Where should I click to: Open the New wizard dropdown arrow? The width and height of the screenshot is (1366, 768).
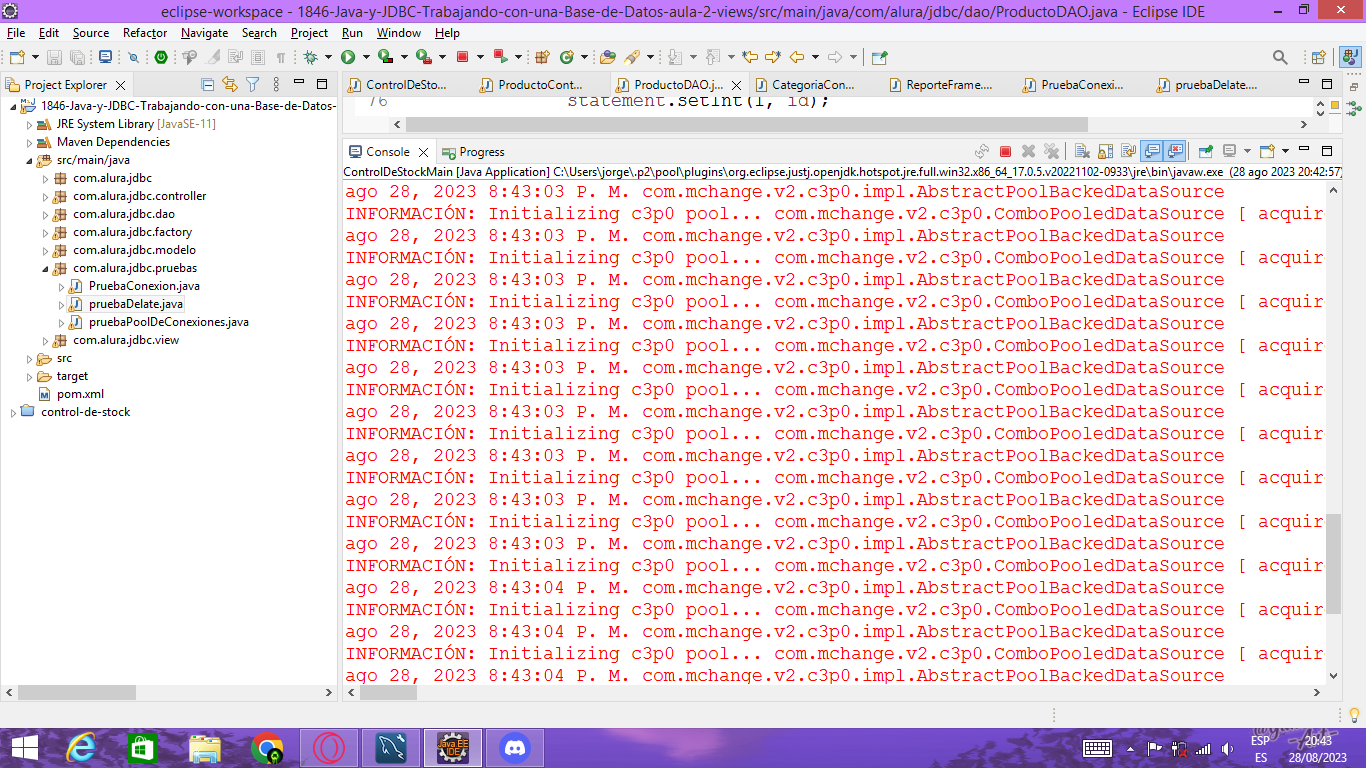[x=35, y=57]
